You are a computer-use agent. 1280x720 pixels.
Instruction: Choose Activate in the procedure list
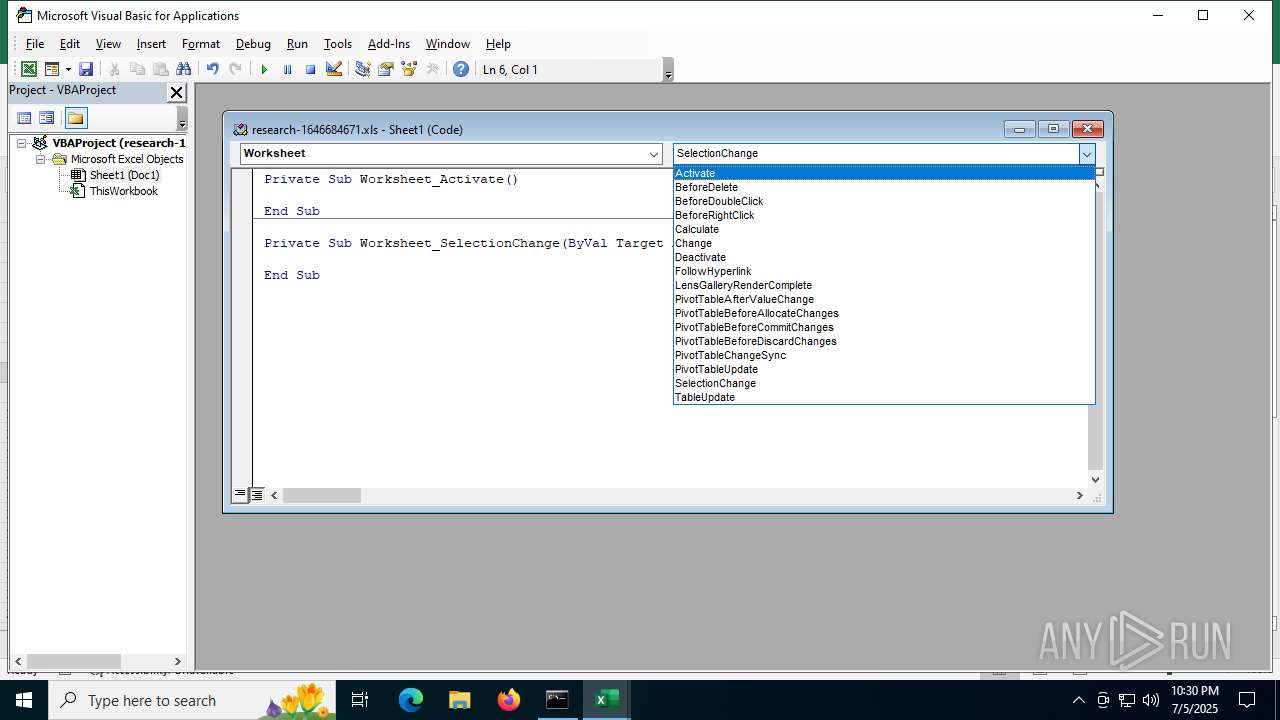(x=884, y=173)
